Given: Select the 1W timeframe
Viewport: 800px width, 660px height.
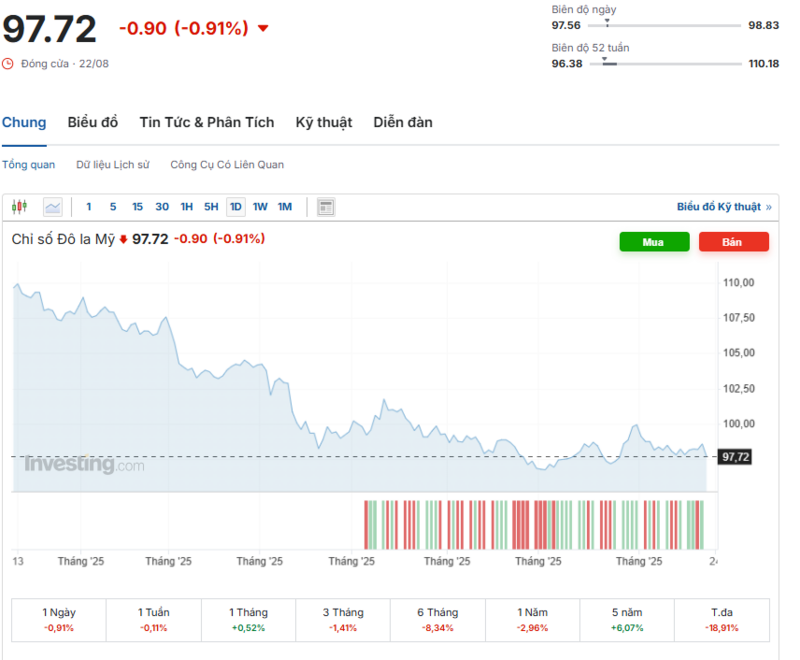Looking at the screenshot, I should tap(259, 206).
